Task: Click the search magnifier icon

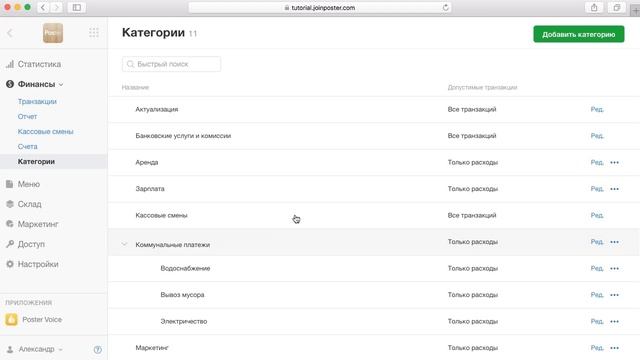Action: tap(130, 64)
